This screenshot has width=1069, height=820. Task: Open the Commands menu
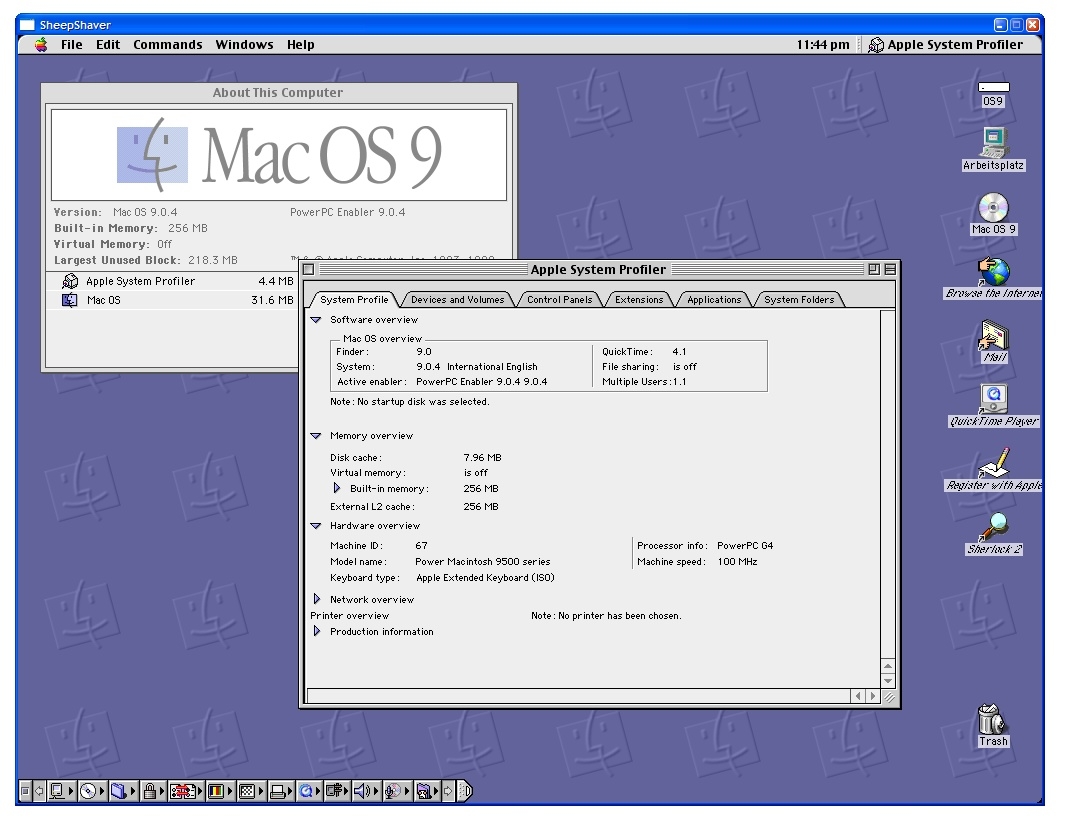[168, 44]
